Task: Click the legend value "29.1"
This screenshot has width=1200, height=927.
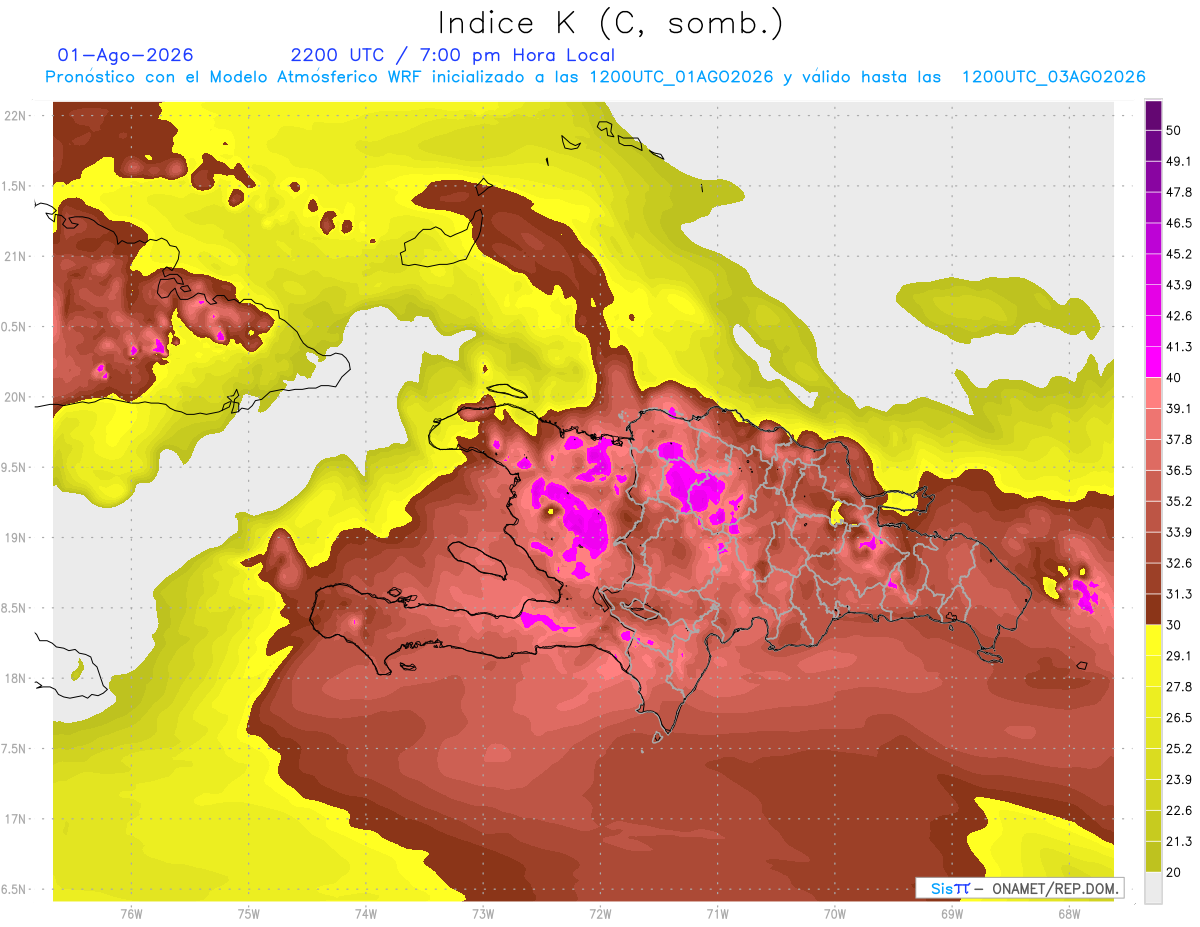Action: click(1179, 656)
